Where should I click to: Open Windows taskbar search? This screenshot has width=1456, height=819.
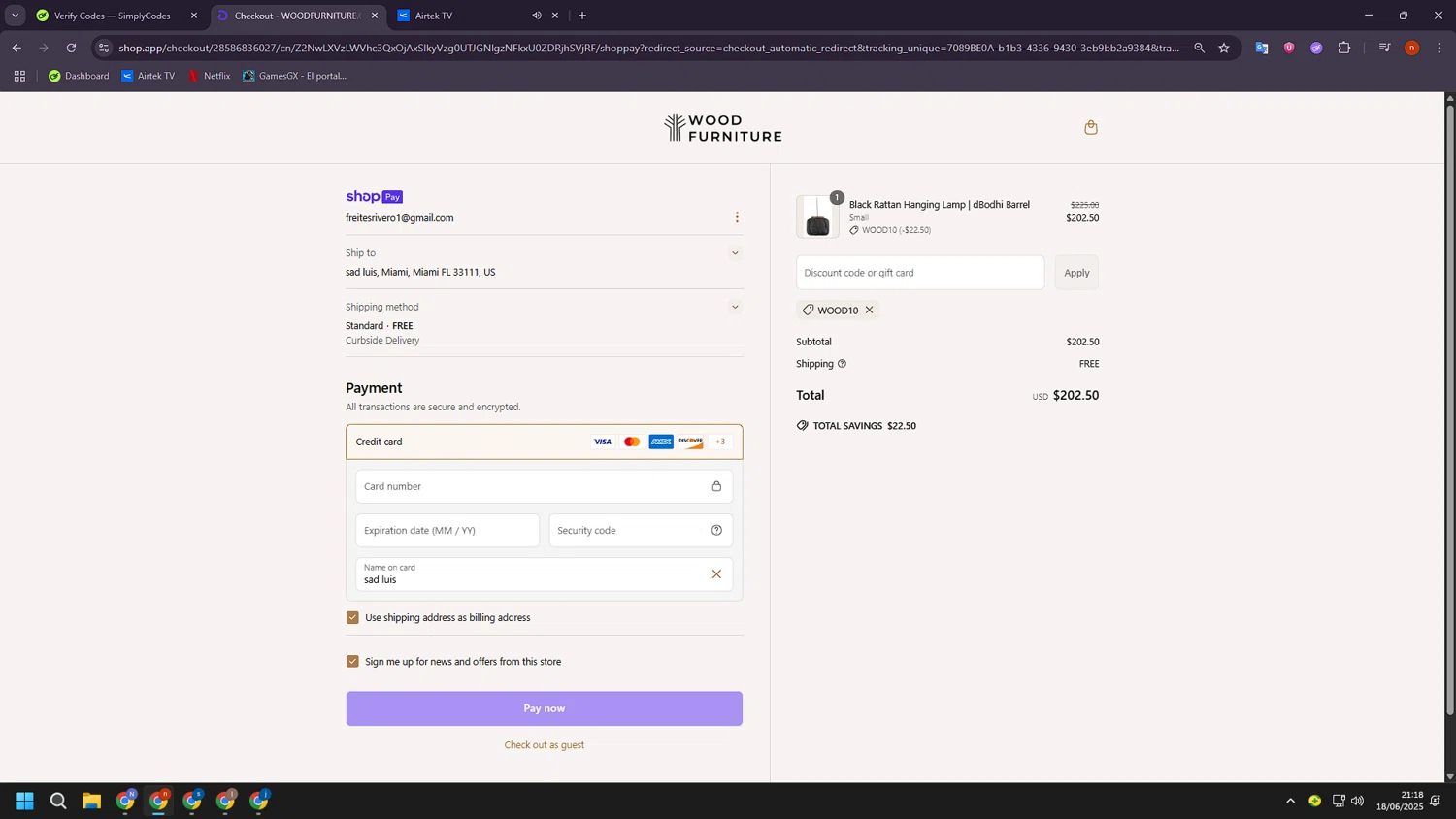[x=58, y=801]
